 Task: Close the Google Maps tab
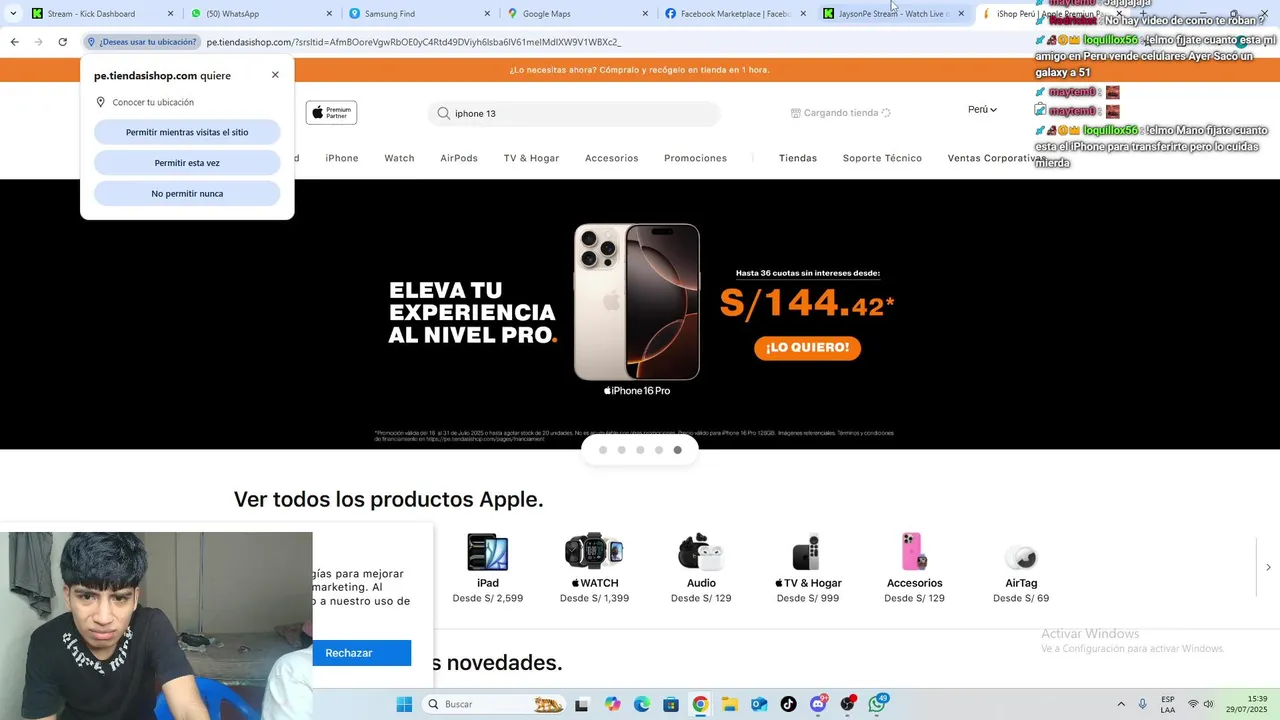(645, 14)
